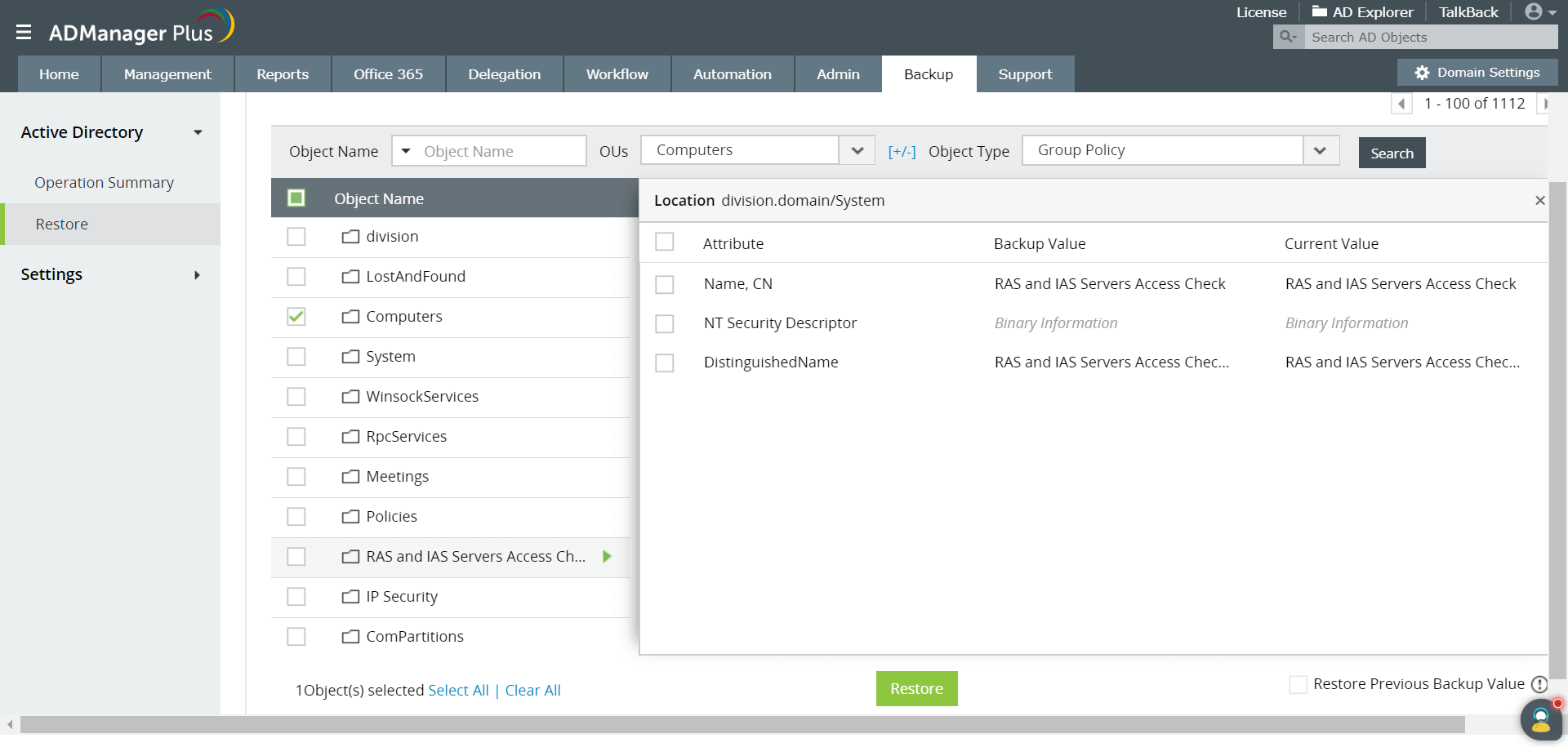Viewport: 1568px width, 747px height.
Task: Enable Restore Previous Backup Value checkbox
Action: click(1298, 684)
